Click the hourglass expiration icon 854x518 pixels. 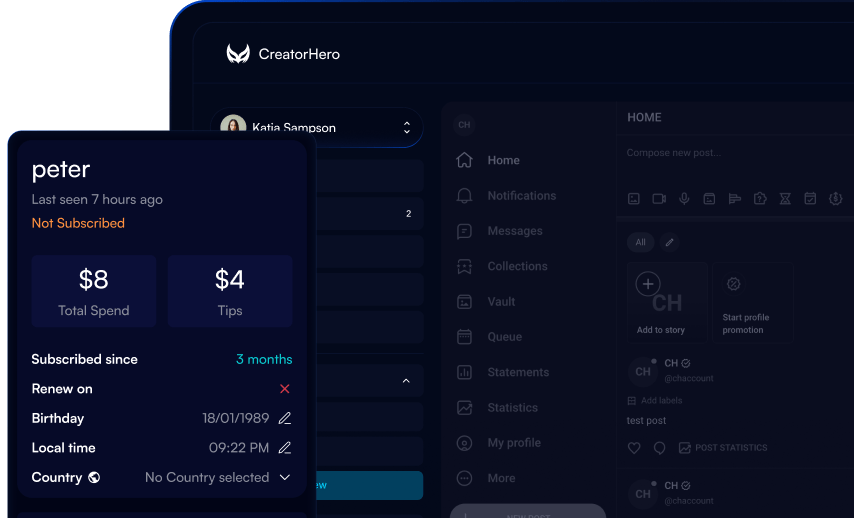pyautogui.click(x=785, y=199)
